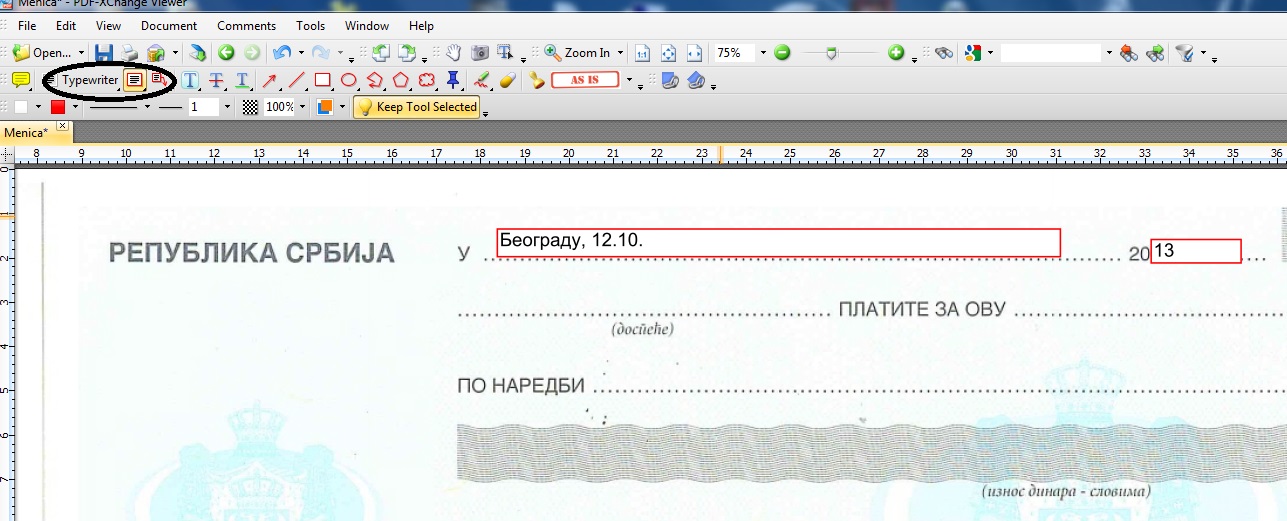Select the Pencil drawing tool

[482, 80]
